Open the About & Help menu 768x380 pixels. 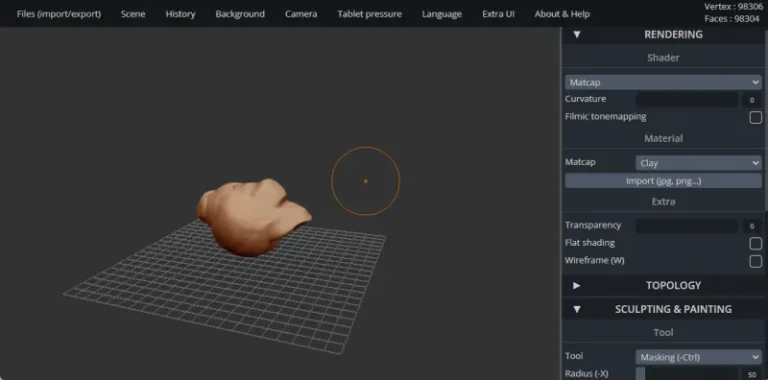pyautogui.click(x=562, y=14)
